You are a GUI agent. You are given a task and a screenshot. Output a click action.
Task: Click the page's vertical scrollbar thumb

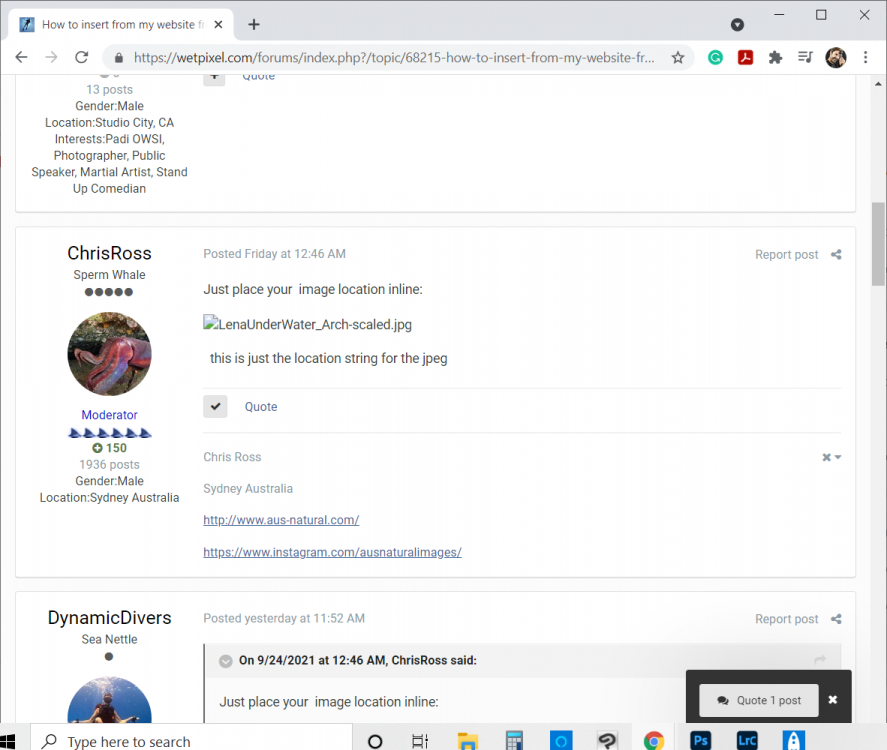878,244
